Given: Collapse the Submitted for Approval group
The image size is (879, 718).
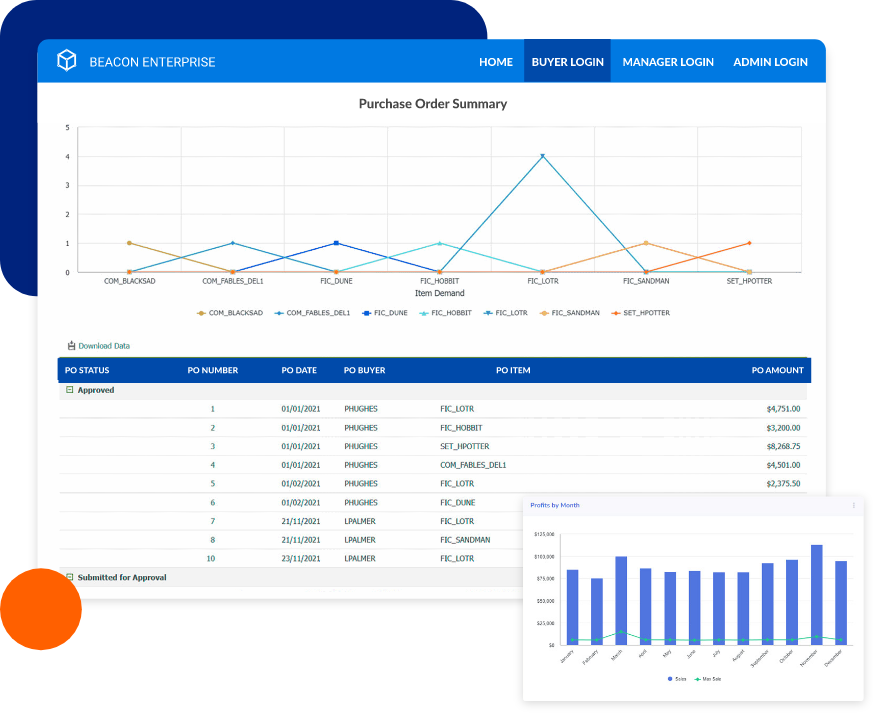Looking at the screenshot, I should coord(69,577).
